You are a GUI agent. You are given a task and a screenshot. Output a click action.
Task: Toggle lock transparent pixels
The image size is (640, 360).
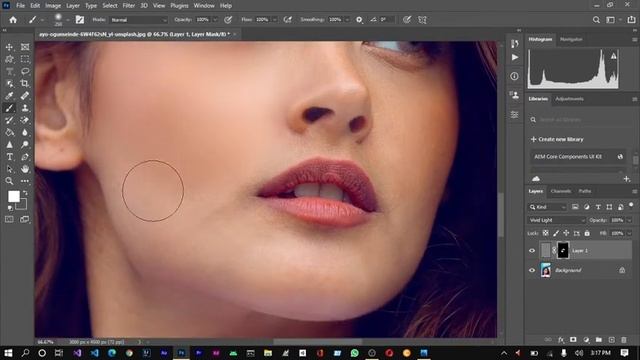click(546, 233)
